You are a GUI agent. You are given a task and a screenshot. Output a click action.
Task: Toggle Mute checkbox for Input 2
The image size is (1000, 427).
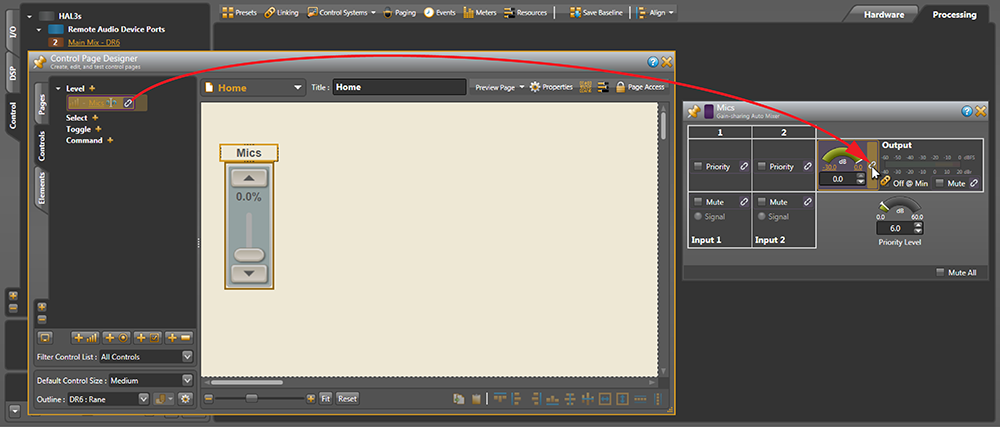(761, 201)
